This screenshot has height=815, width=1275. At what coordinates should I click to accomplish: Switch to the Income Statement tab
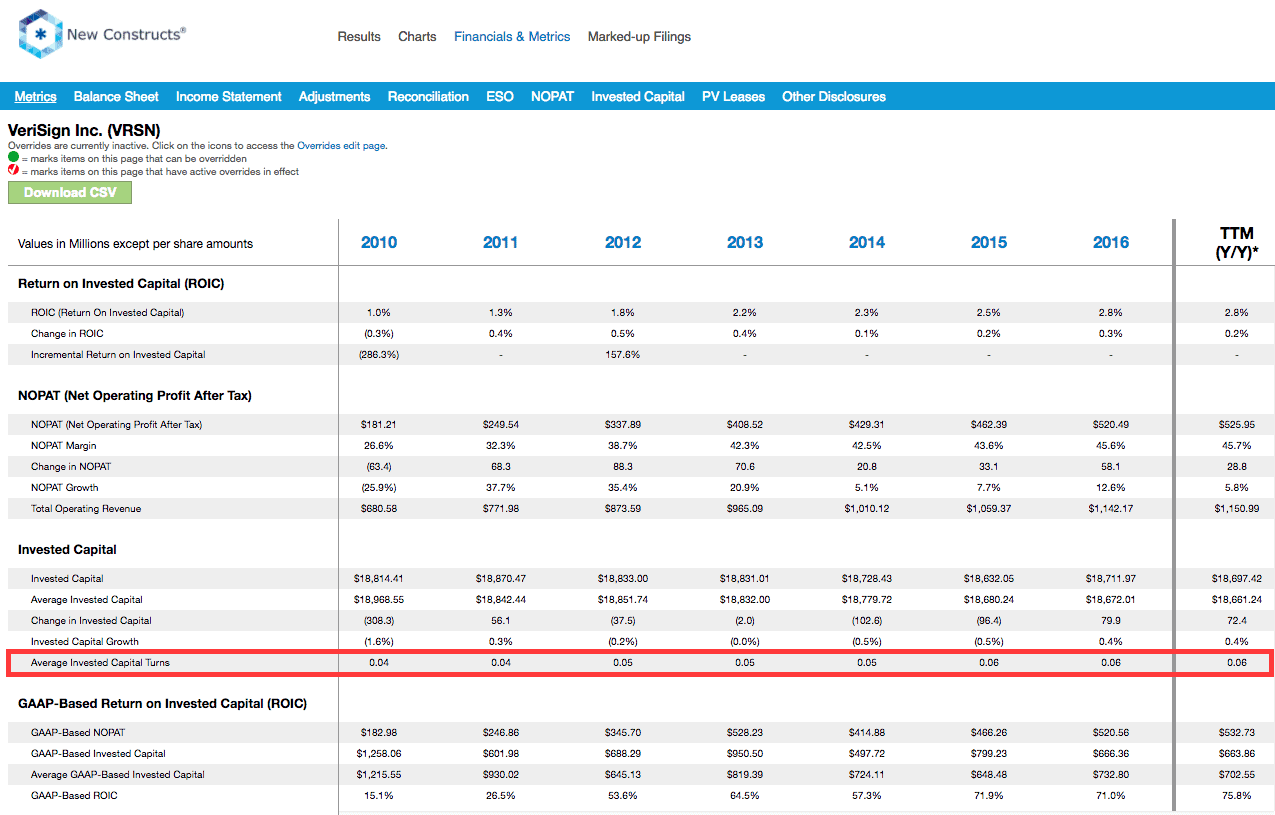click(x=229, y=97)
